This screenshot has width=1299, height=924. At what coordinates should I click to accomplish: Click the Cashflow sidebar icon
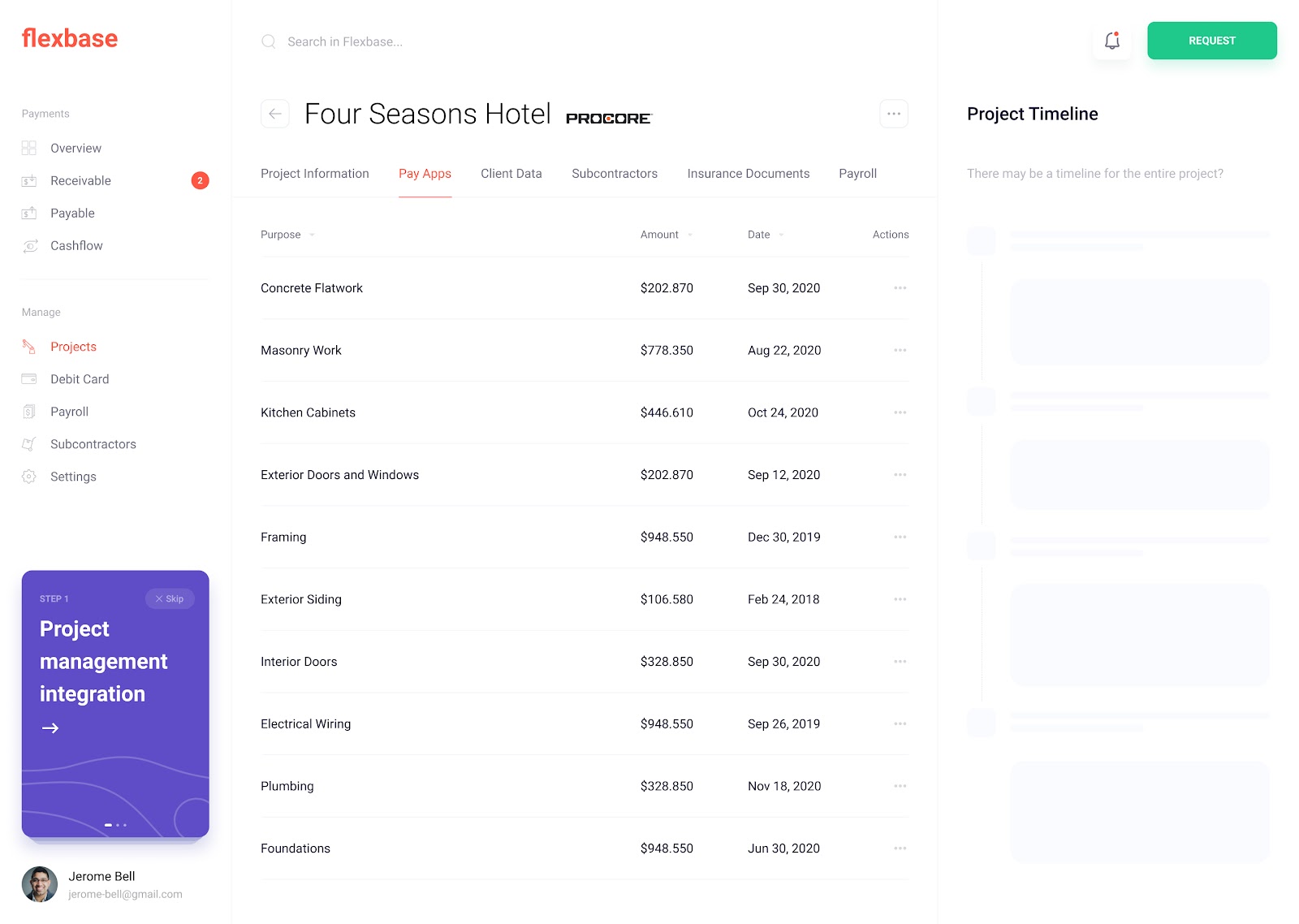click(x=30, y=245)
